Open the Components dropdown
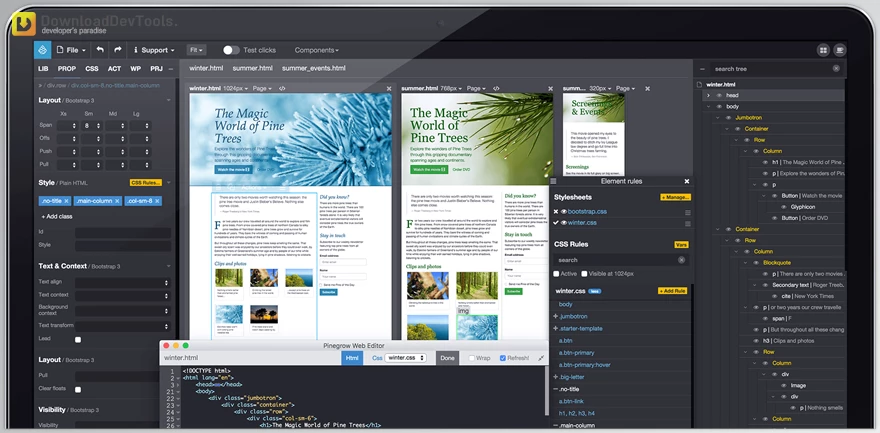Screen dimensions: 880x433 (317, 50)
